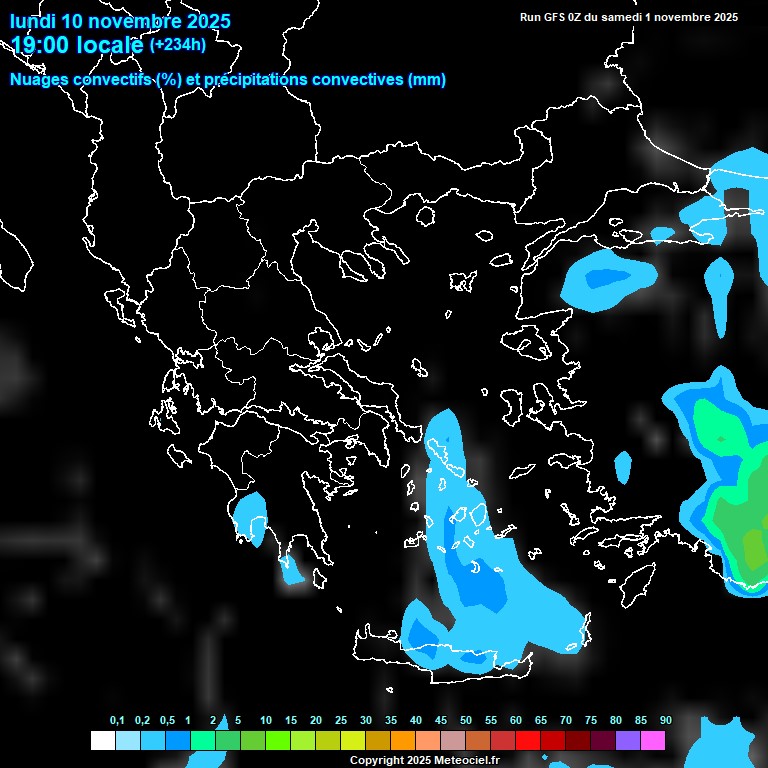Screen dimensions: 768x768
Task: Click the 'lundi 10 novembre 2025' date
Action: 120,21
